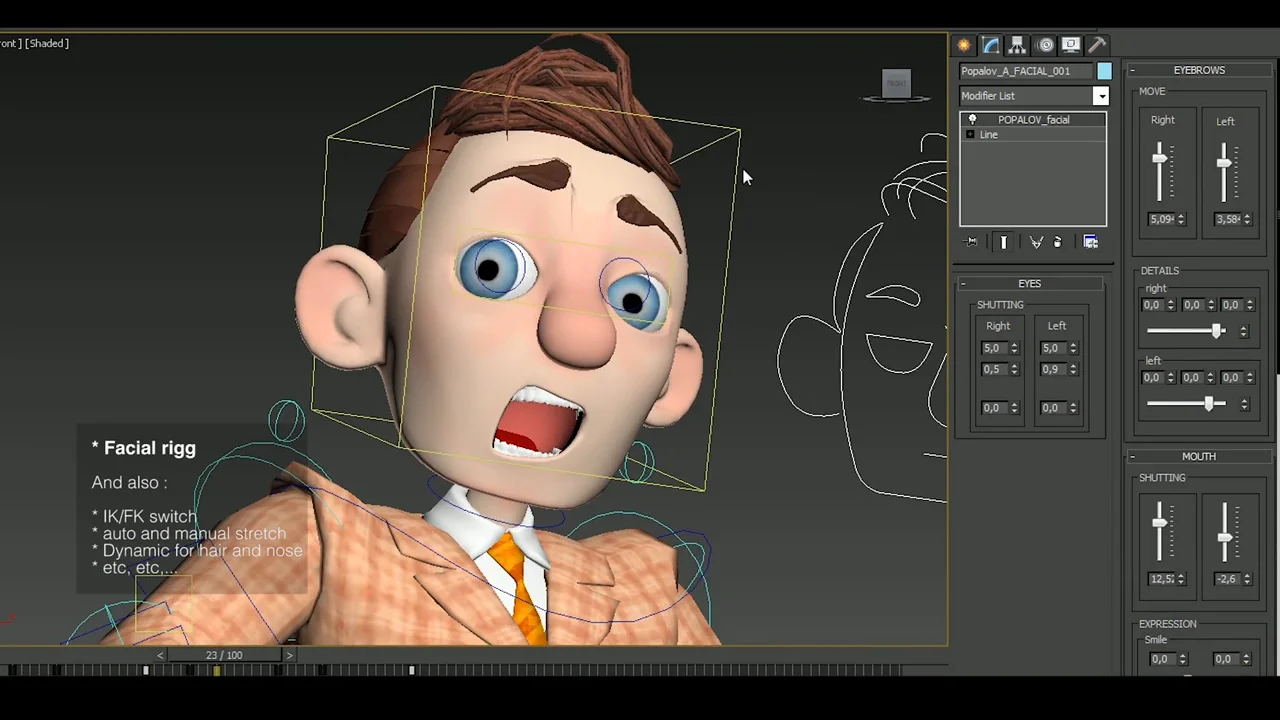Image resolution: width=1280 pixels, height=720 pixels.
Task: Click the Mouth Shutting 12,5 value field
Action: pos(1162,579)
